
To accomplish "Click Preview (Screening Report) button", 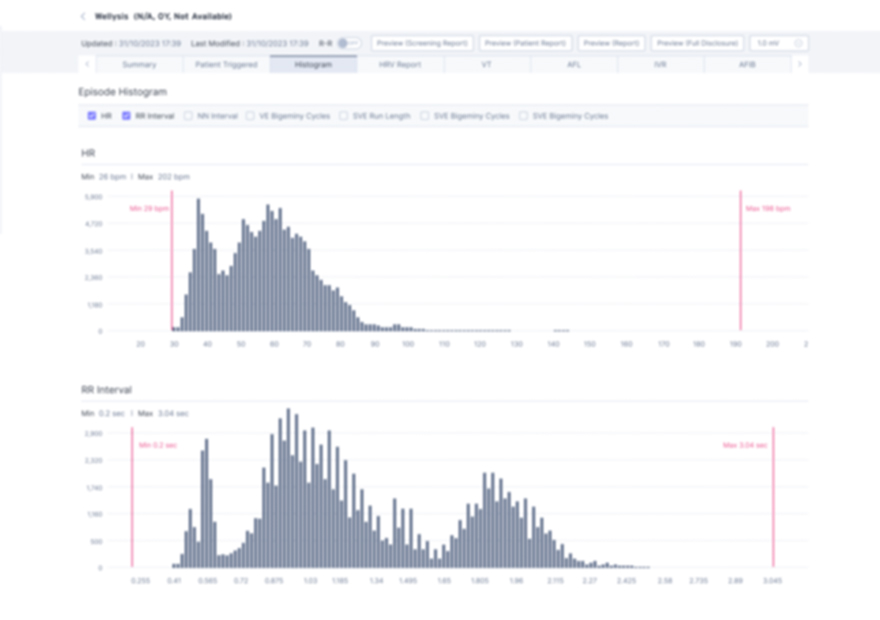I will pos(422,43).
